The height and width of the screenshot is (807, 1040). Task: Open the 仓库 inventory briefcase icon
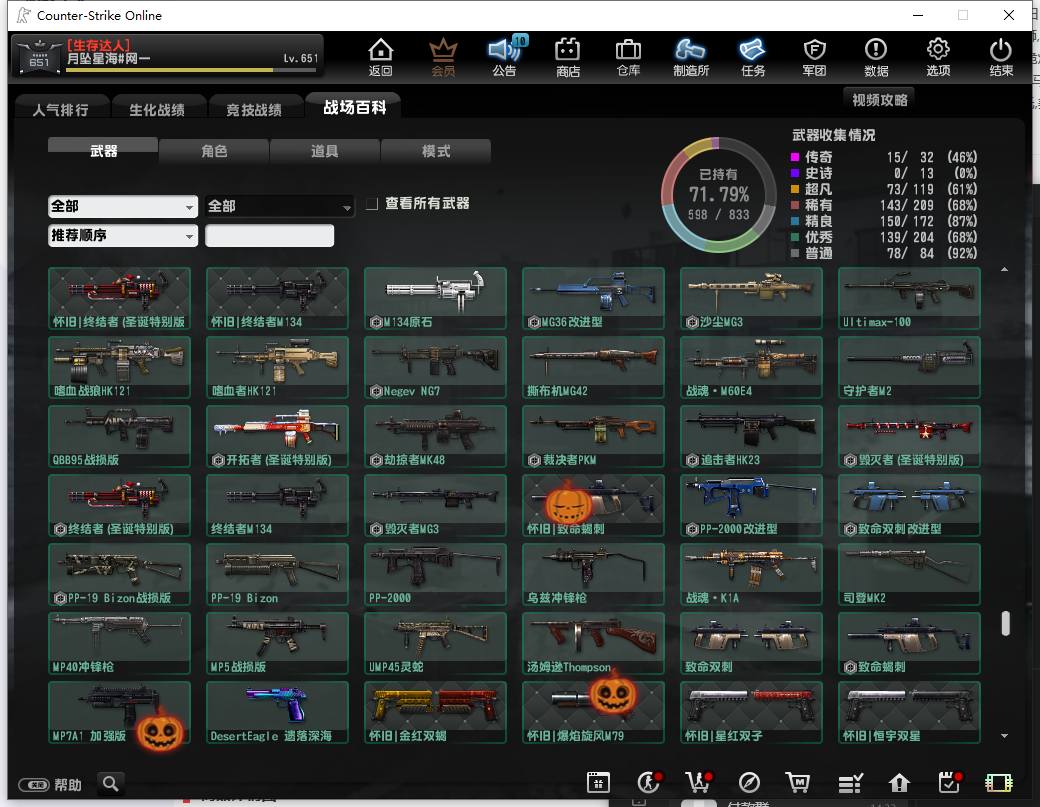628,57
